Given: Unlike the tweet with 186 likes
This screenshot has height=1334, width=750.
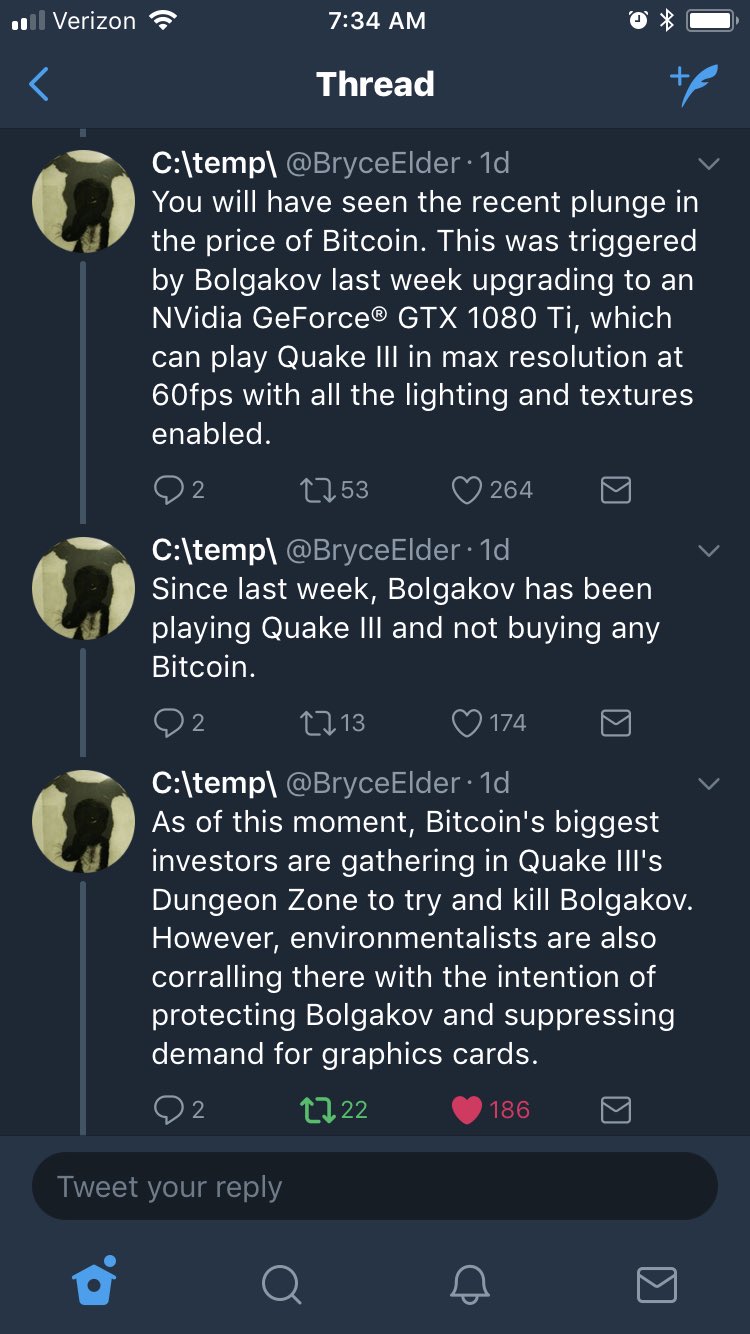Looking at the screenshot, I should pyautogui.click(x=467, y=1109).
